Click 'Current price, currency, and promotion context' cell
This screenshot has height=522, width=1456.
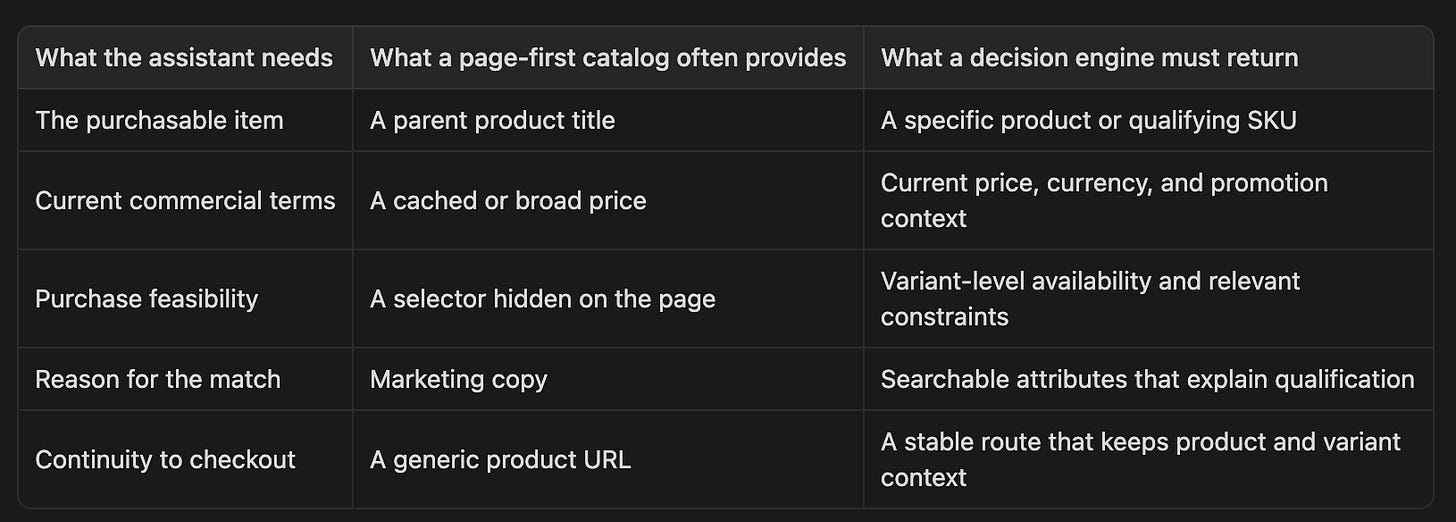pos(1148,200)
